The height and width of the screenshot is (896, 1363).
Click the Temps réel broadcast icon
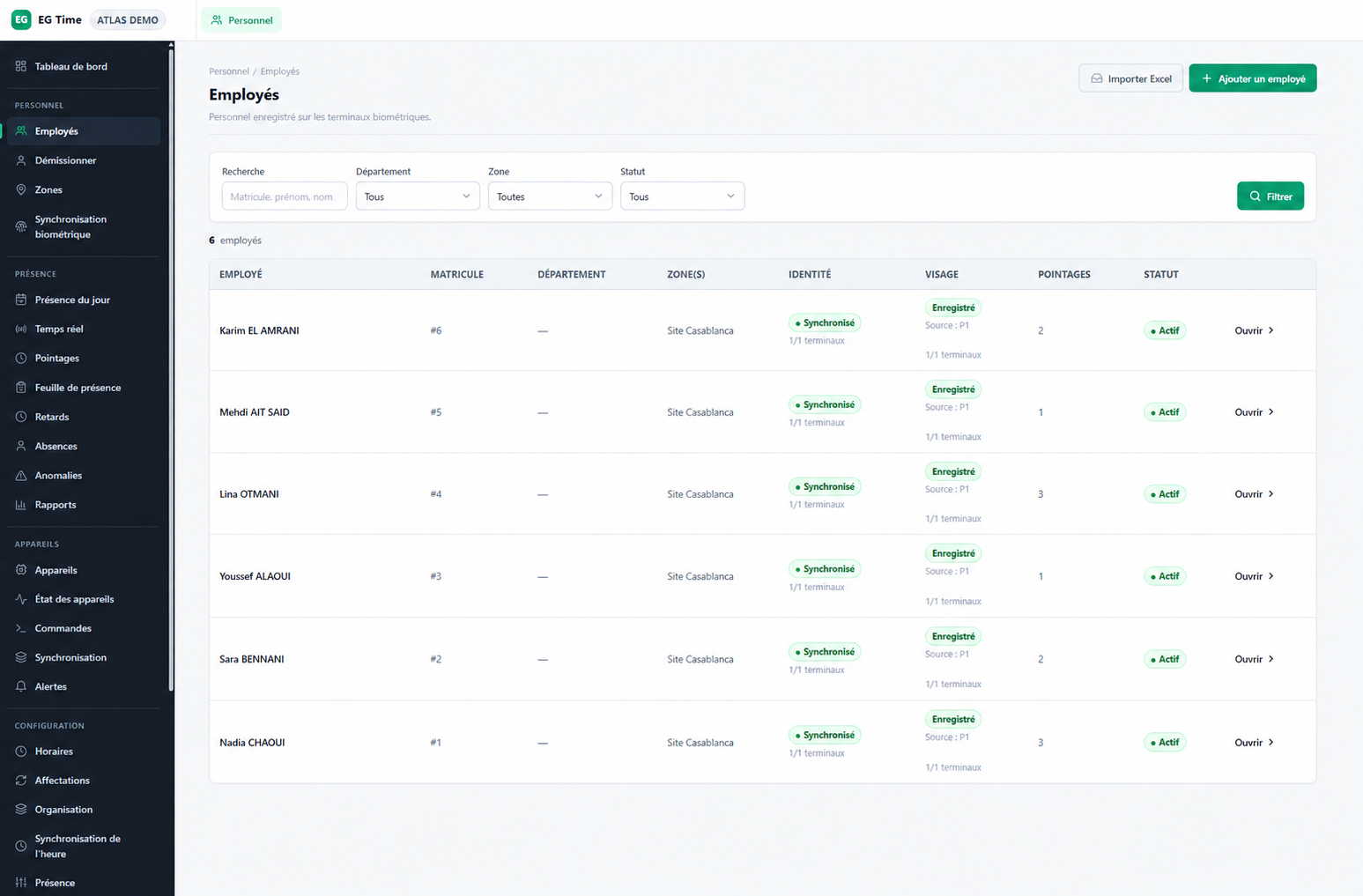(21, 329)
